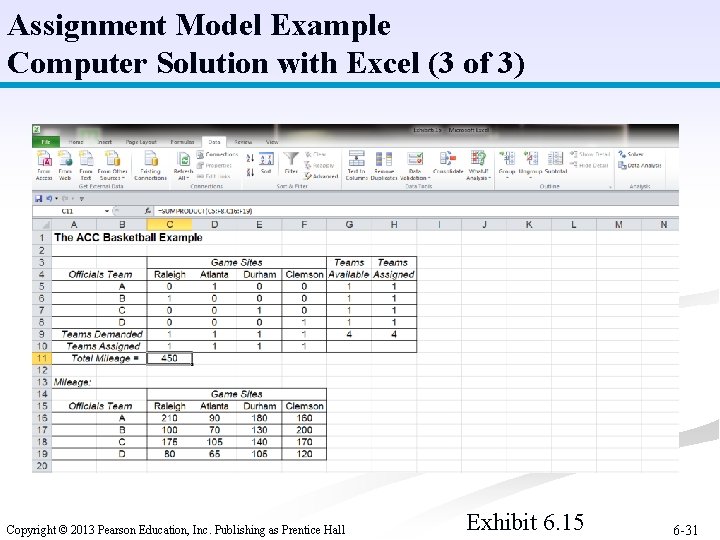Open Advanced filter options
The width and height of the screenshot is (720, 540).
(x=321, y=176)
